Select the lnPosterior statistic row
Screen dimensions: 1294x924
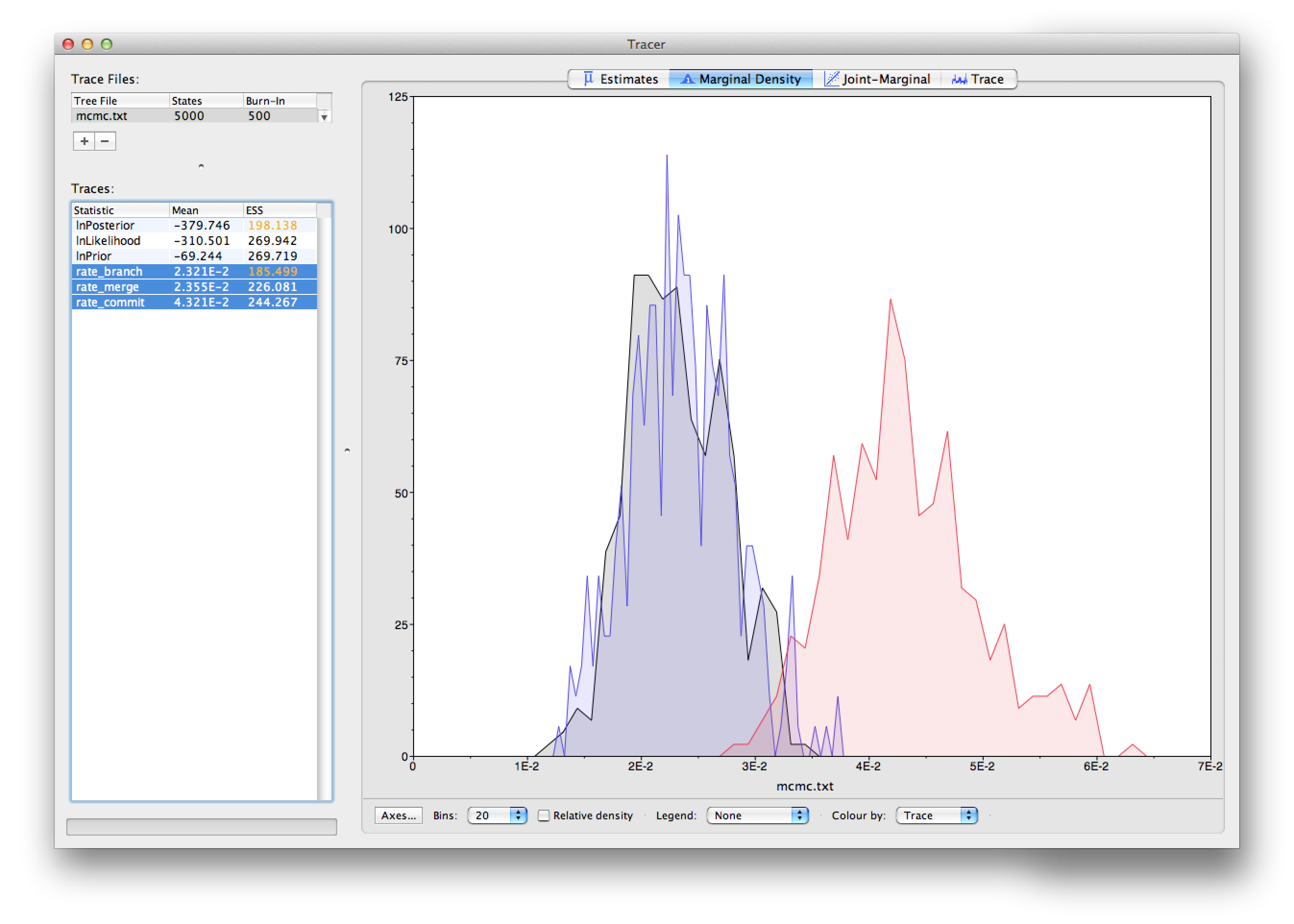(194, 226)
